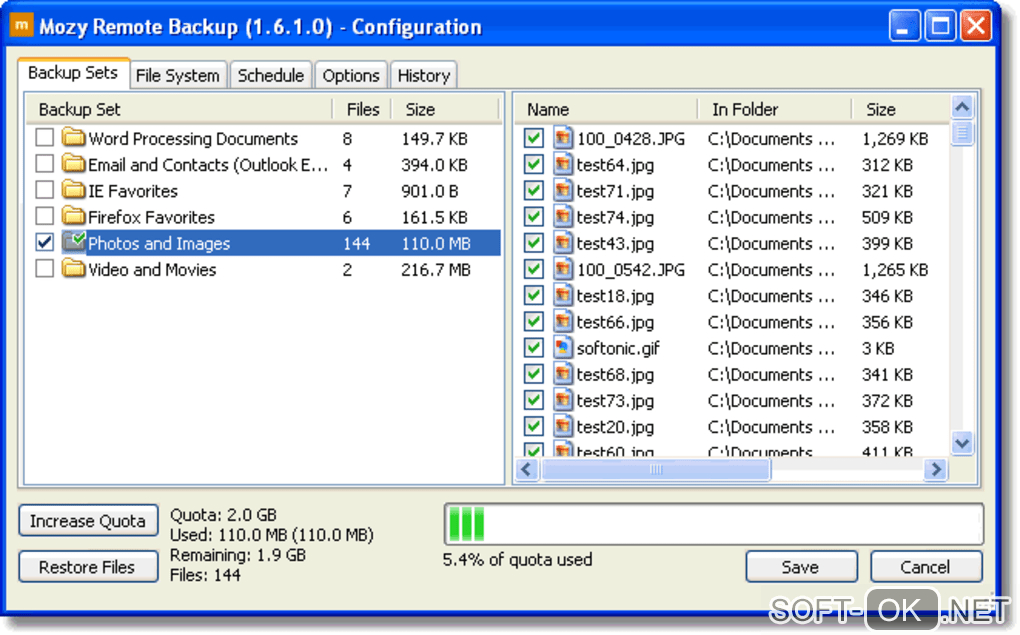Switch to the Options tab
Image resolution: width=1020 pixels, height=635 pixels.
click(x=351, y=75)
